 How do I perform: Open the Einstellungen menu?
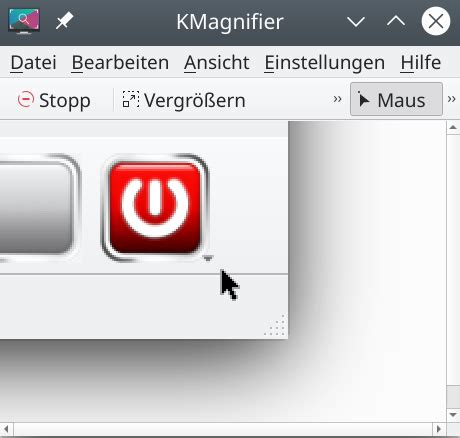325,63
